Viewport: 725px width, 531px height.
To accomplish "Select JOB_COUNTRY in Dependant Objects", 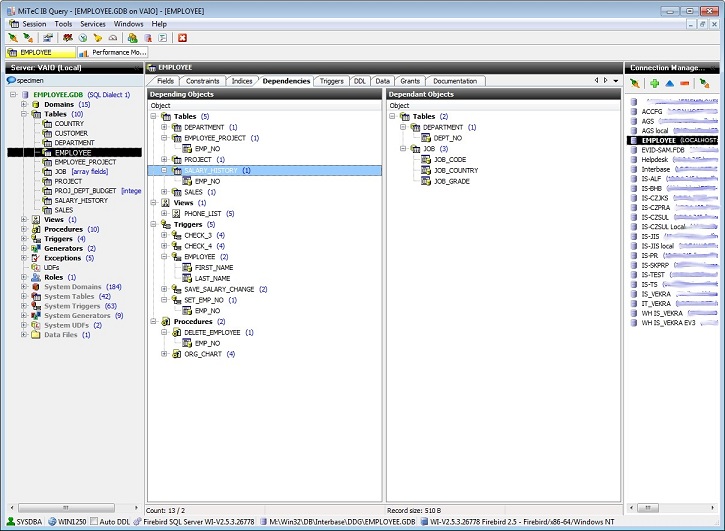I will coord(455,170).
